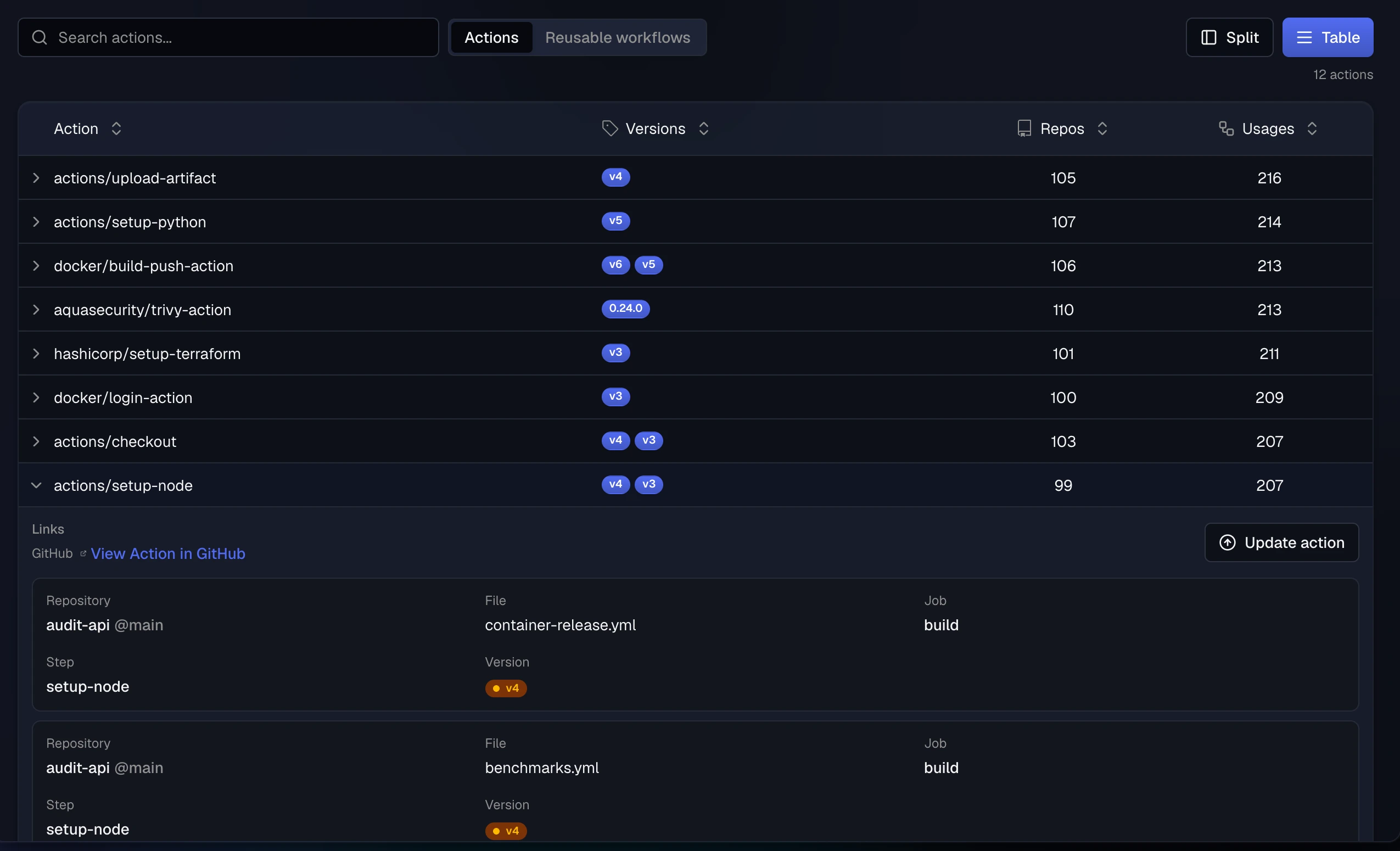The height and width of the screenshot is (851, 1400).
Task: Click the search magnifier icon
Action: (39, 37)
